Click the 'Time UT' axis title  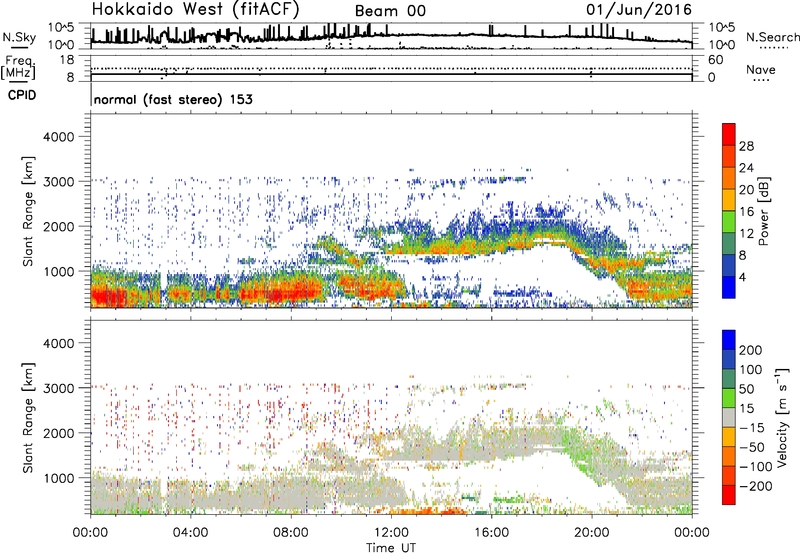(391, 547)
